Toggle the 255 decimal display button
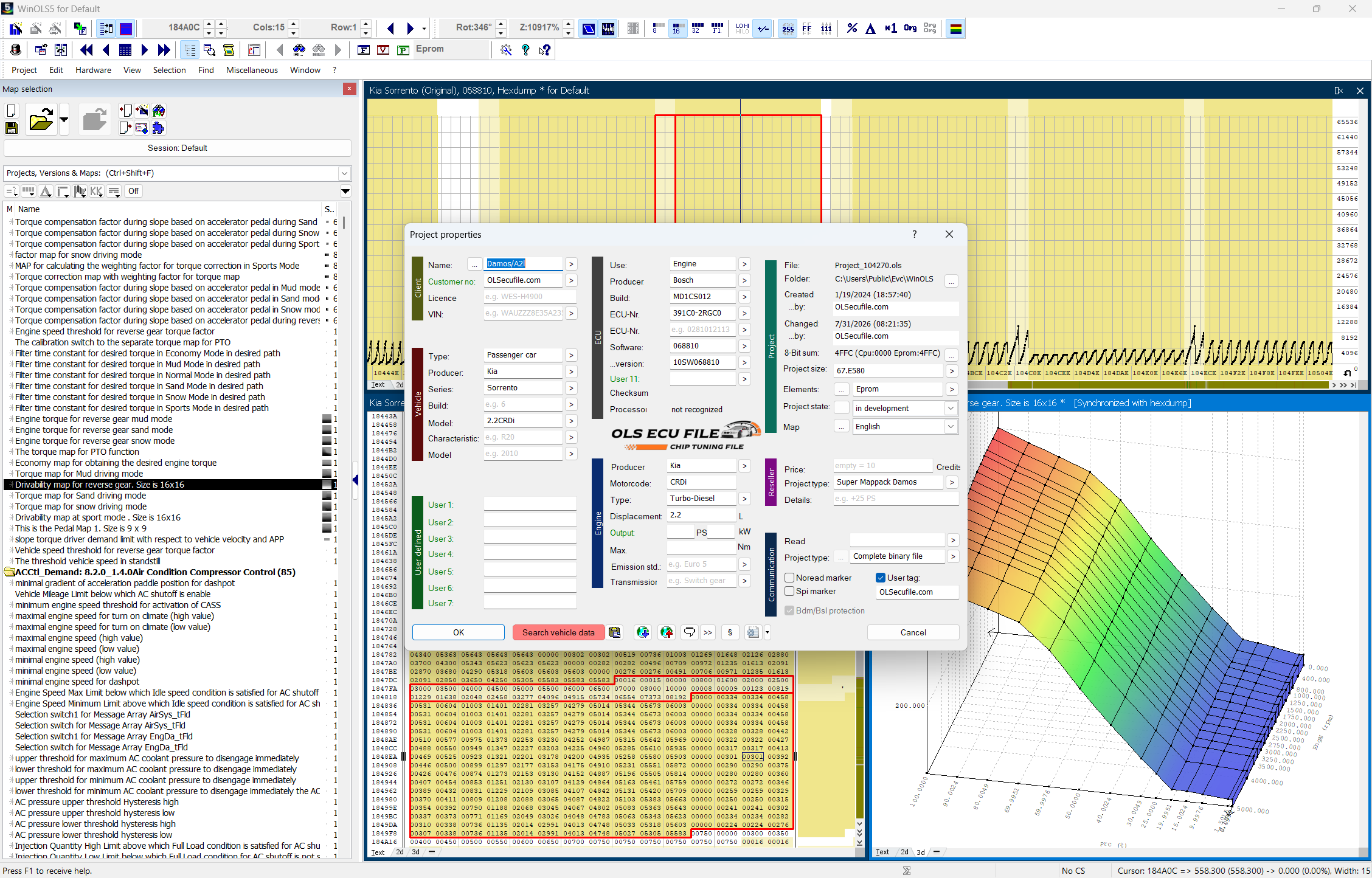 pos(788,29)
